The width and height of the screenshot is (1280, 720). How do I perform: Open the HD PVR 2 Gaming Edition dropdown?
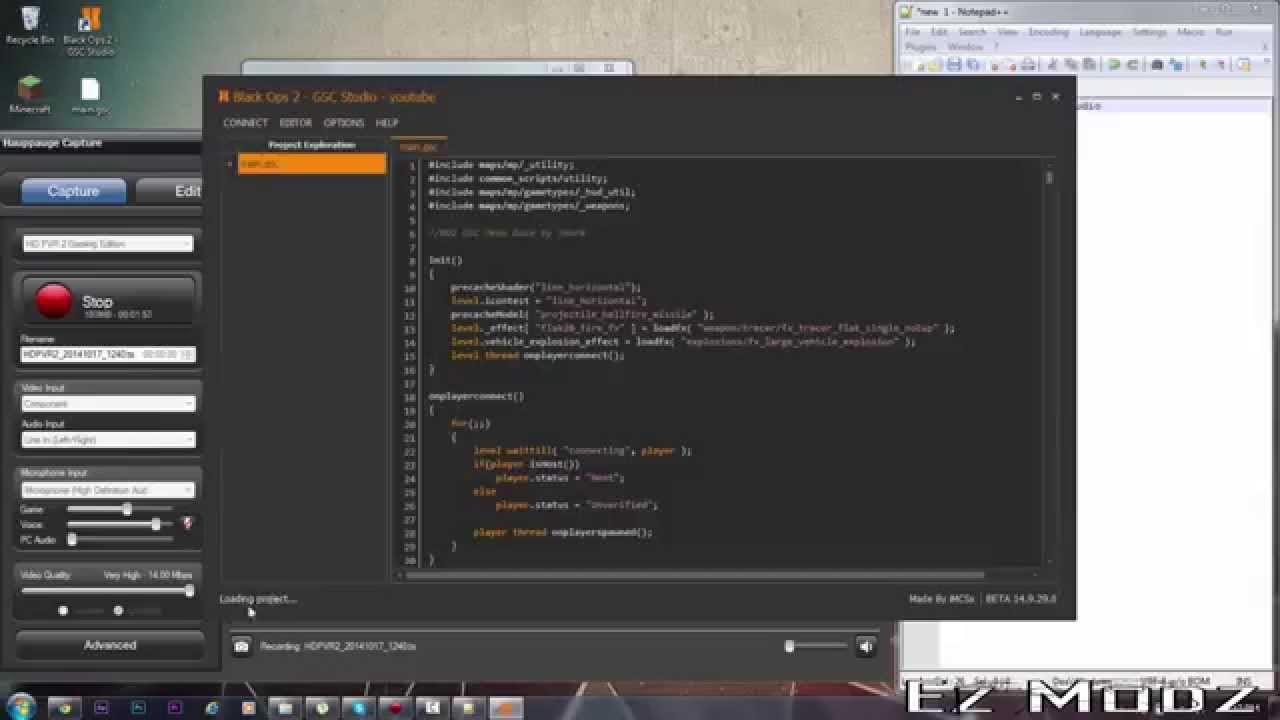coord(108,244)
